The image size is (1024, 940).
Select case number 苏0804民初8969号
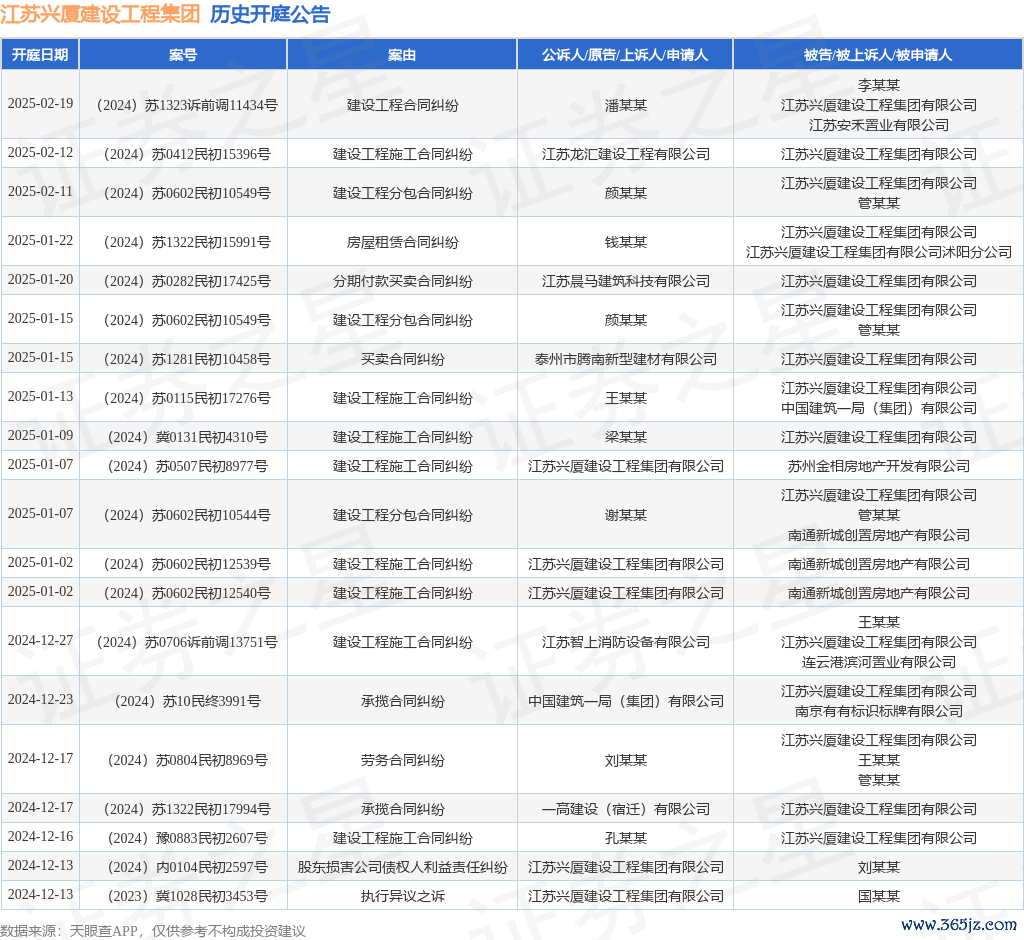pos(187,760)
